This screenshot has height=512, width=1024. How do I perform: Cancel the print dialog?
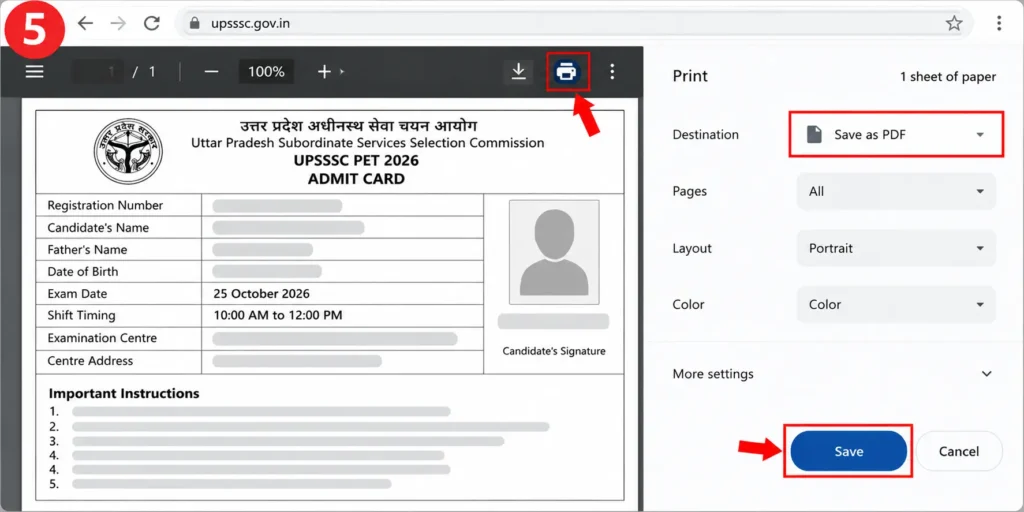(959, 451)
